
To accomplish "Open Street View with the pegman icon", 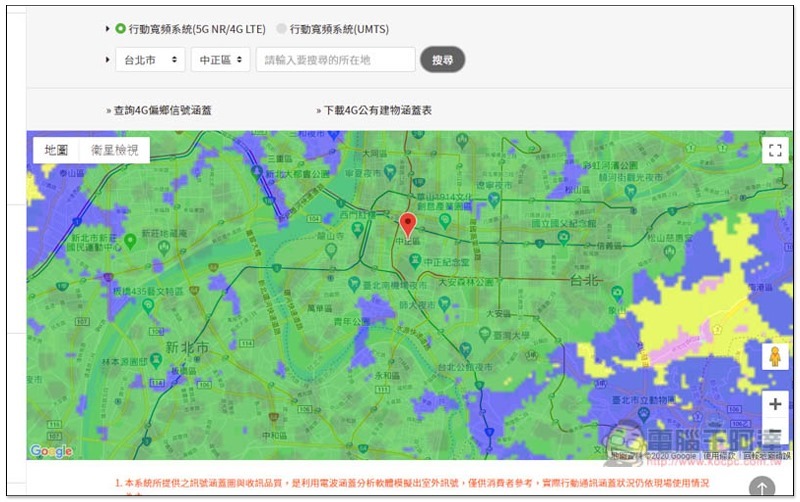I will [775, 357].
